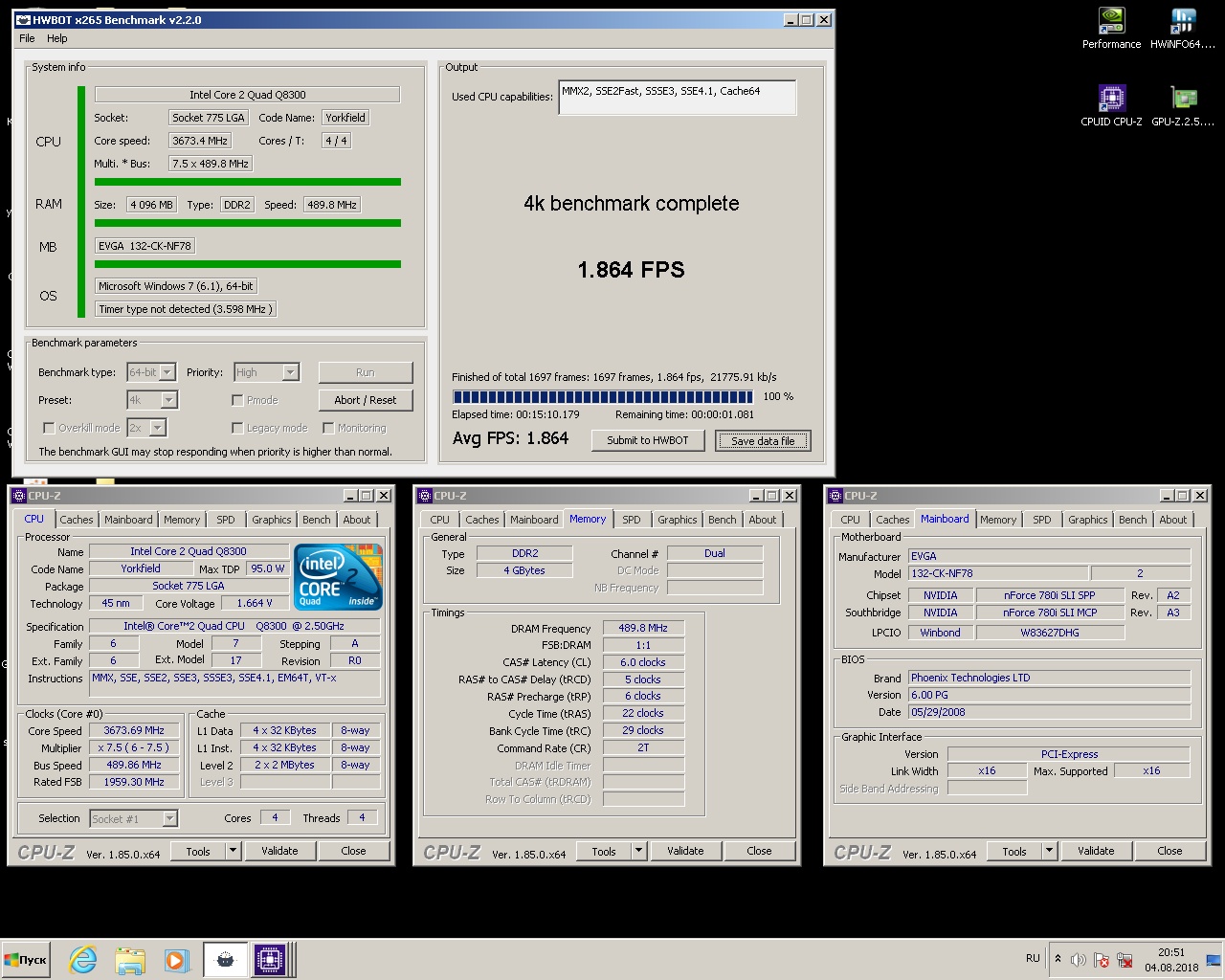Viewport: 1225px width, 980px height.
Task: Expand Tools arrow in Mainboard tab window
Action: (x=1049, y=851)
